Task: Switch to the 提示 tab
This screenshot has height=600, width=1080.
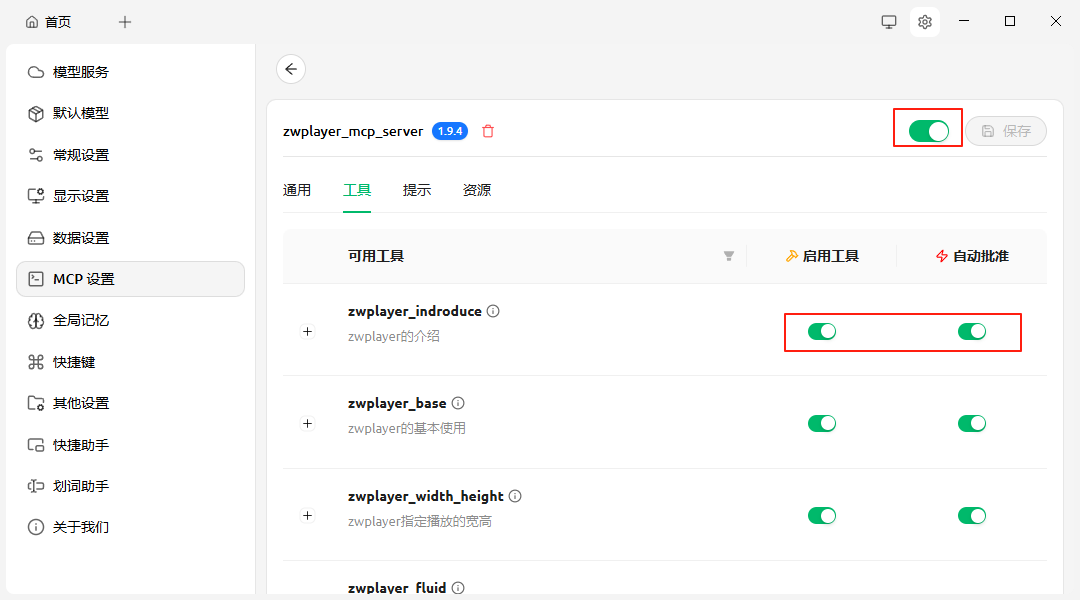Action: (417, 190)
